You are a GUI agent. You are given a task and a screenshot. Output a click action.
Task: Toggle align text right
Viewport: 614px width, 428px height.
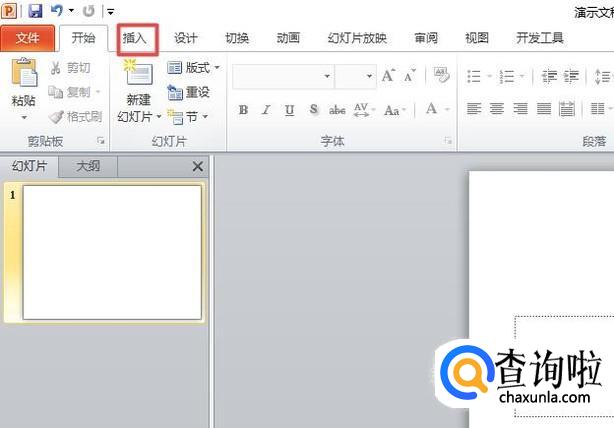click(520, 108)
